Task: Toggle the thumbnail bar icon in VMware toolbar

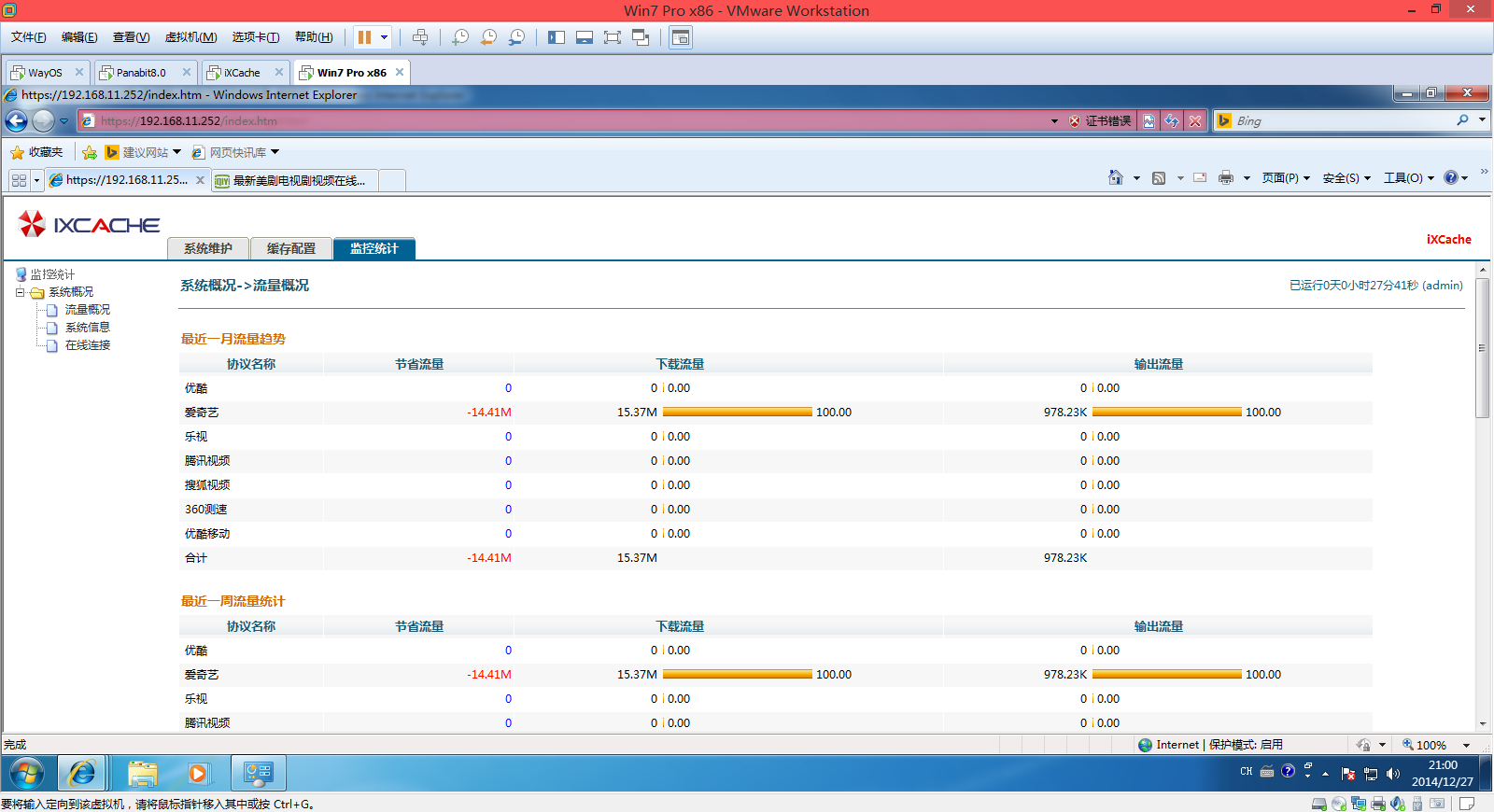Action: tap(585, 37)
